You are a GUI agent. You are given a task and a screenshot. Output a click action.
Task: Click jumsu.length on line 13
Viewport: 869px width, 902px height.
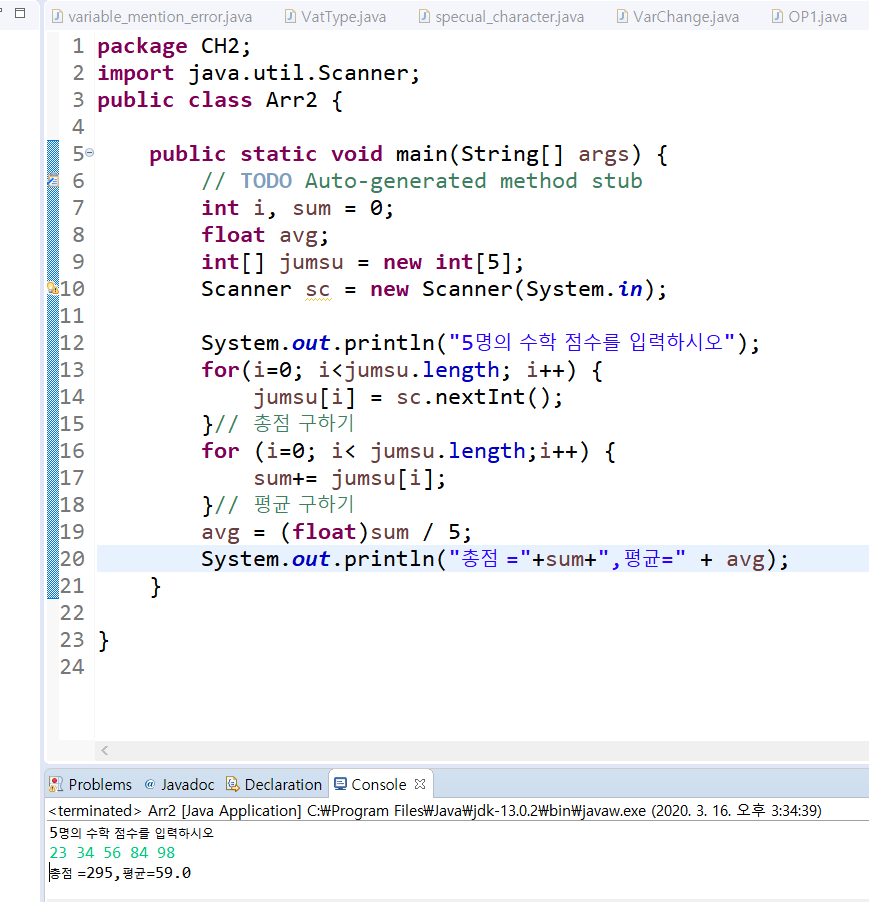coord(422,370)
